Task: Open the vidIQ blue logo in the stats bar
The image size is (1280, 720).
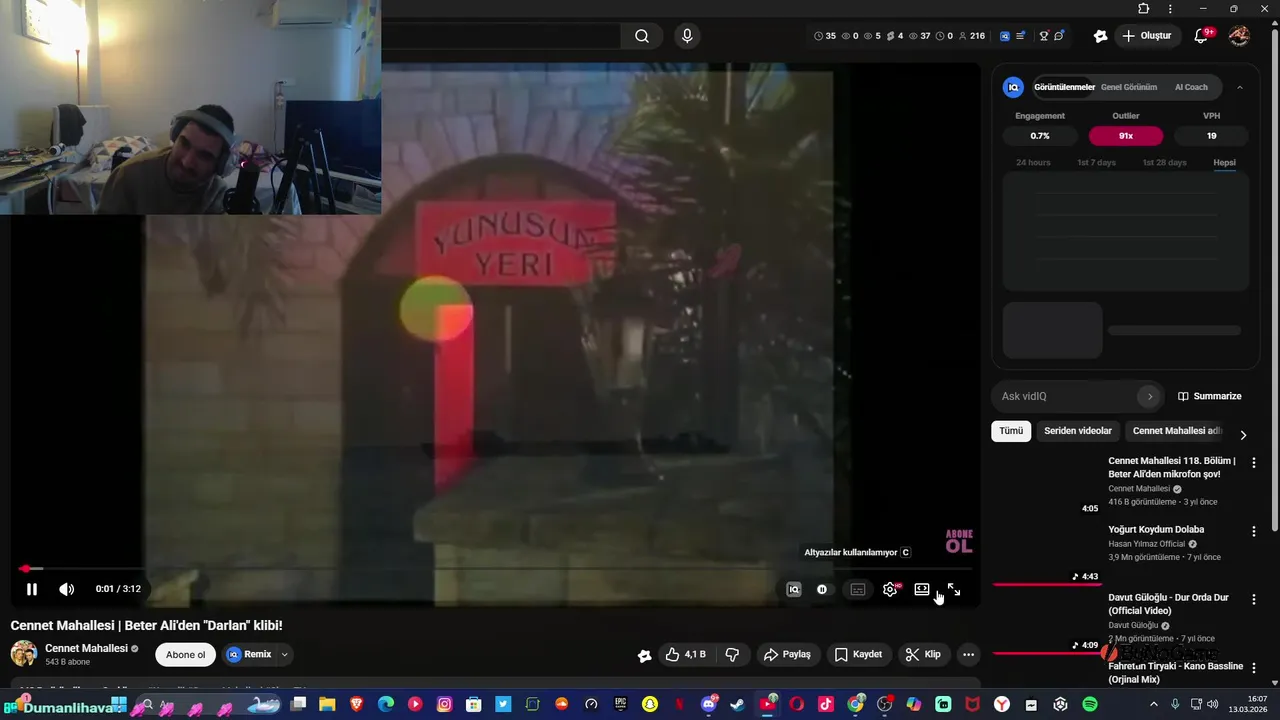Action: point(1005,36)
